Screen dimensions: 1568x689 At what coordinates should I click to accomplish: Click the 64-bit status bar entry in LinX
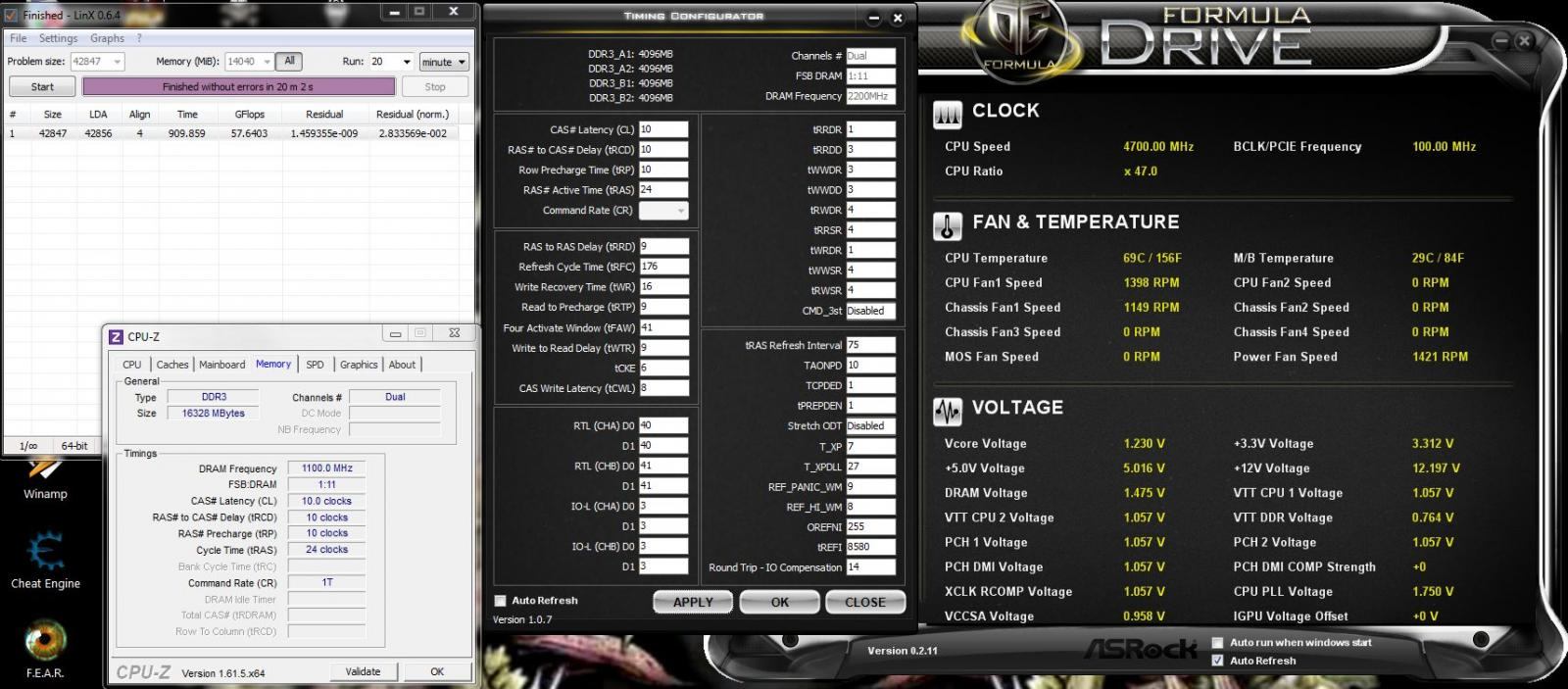click(74, 446)
